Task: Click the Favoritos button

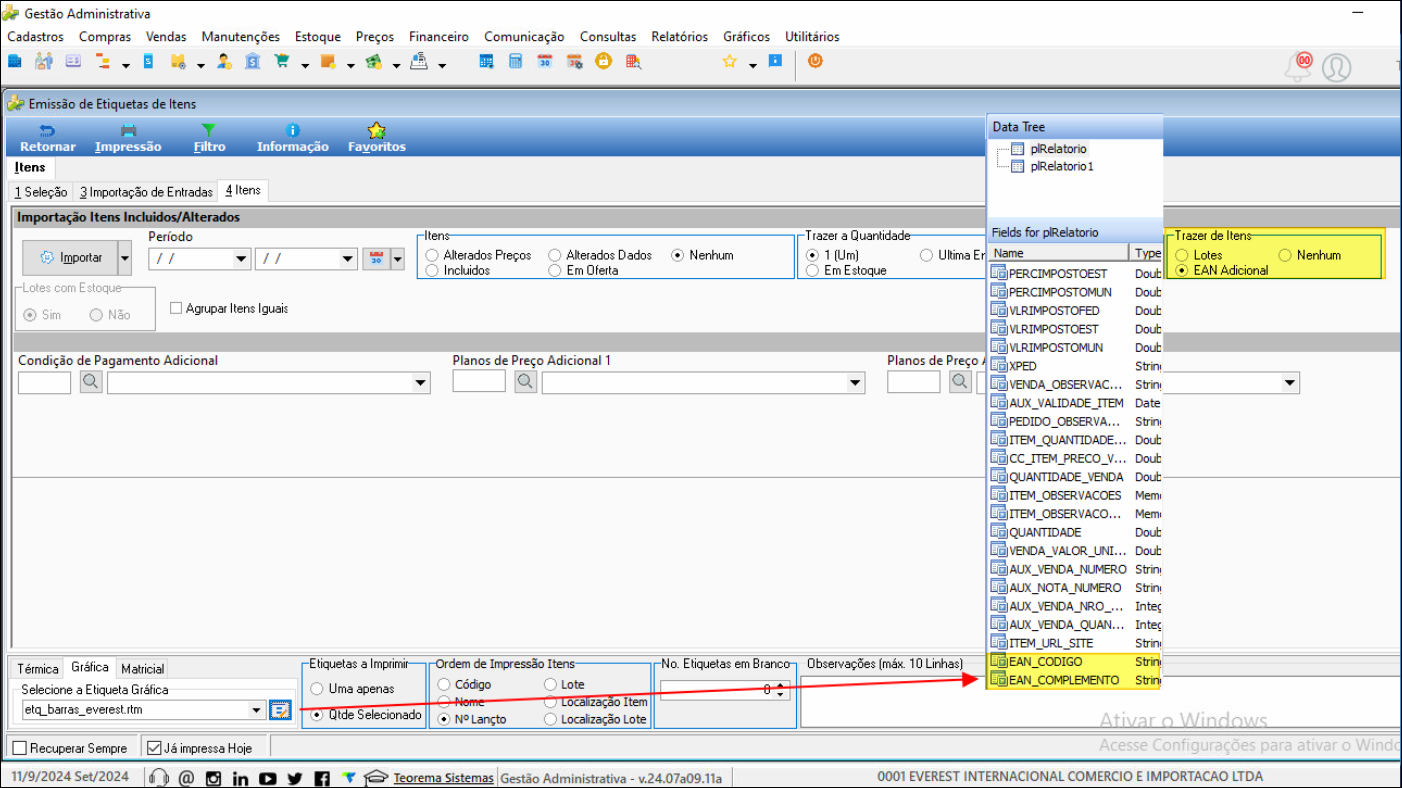Action: pyautogui.click(x=376, y=138)
